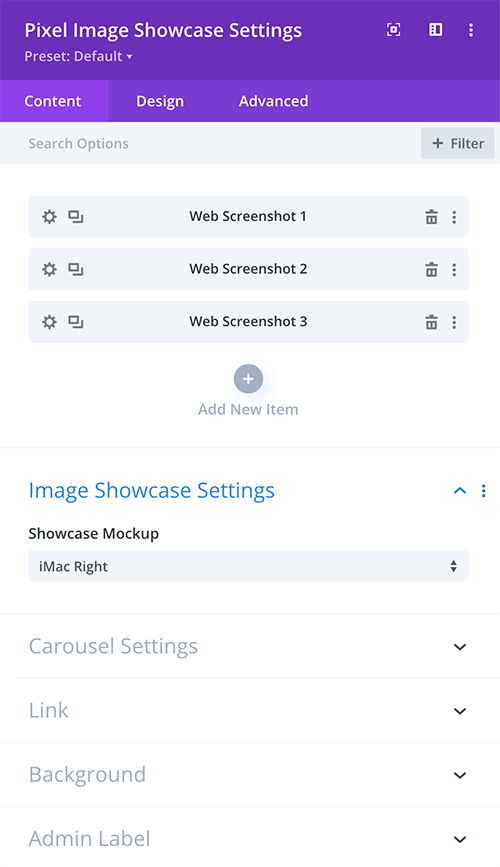Collapse the Image Showcase Settings section
This screenshot has width=500, height=867.
tap(460, 490)
